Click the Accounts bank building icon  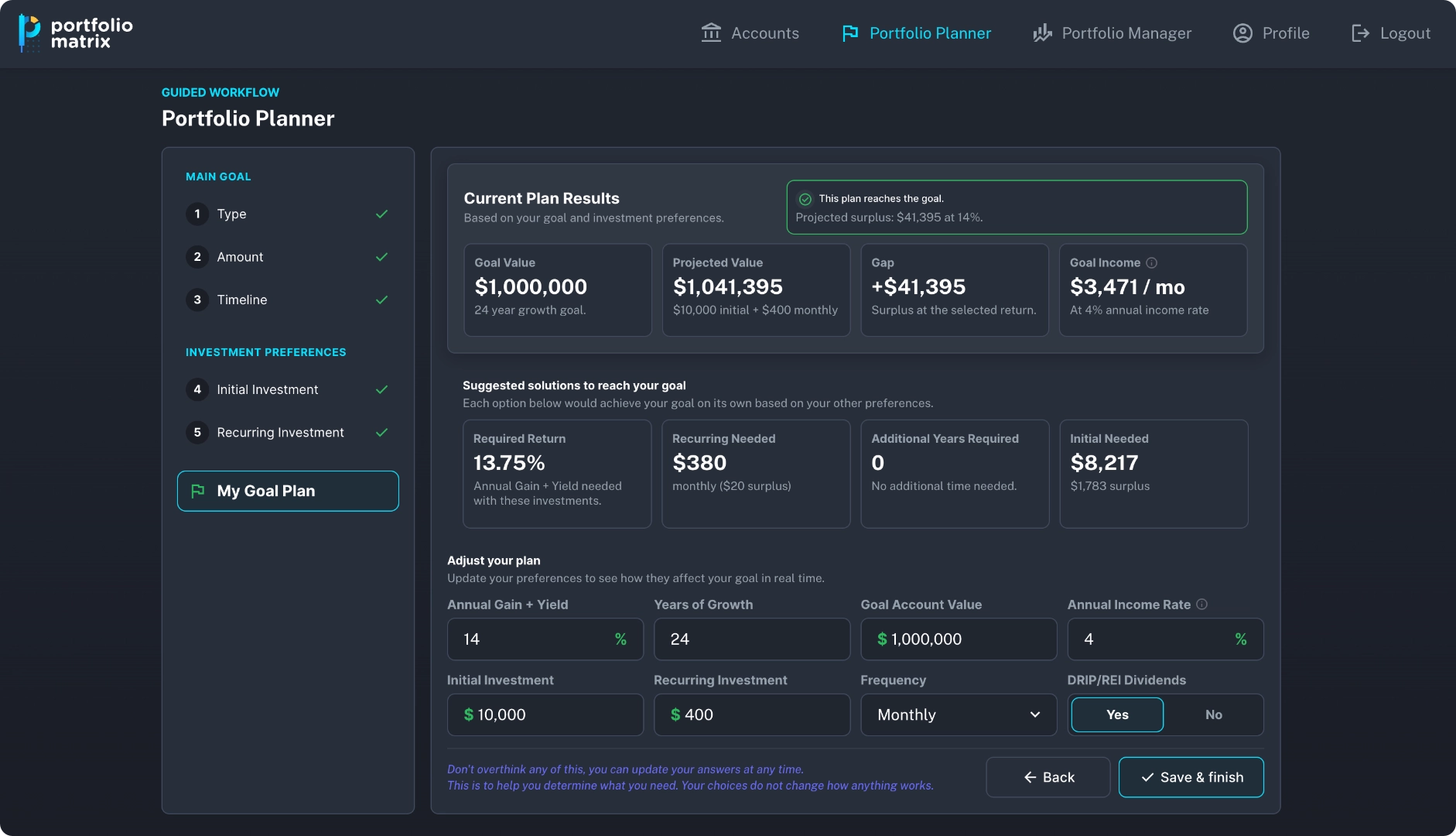coord(711,33)
